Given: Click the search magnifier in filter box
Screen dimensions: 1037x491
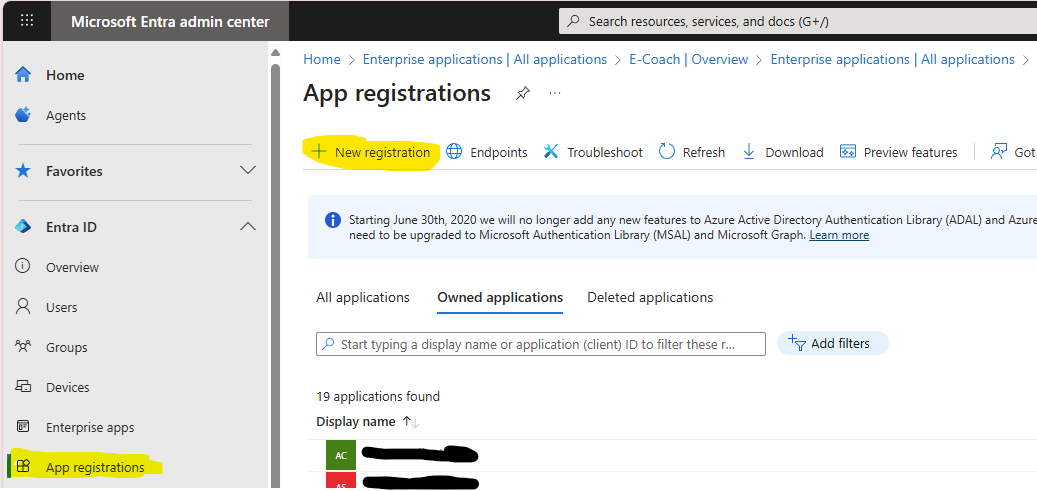Looking at the screenshot, I should 328,344.
